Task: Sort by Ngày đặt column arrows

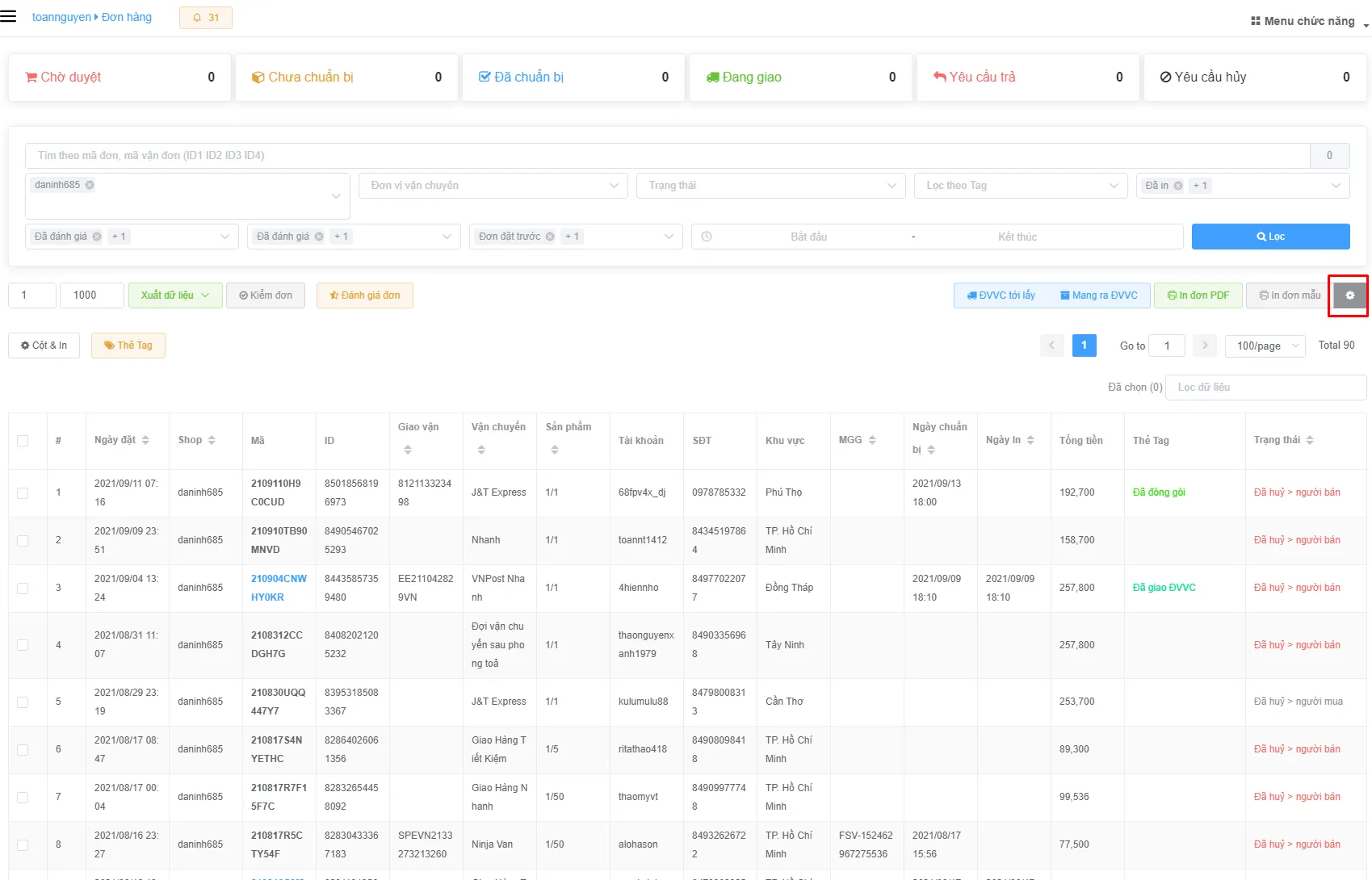Action: tap(145, 440)
